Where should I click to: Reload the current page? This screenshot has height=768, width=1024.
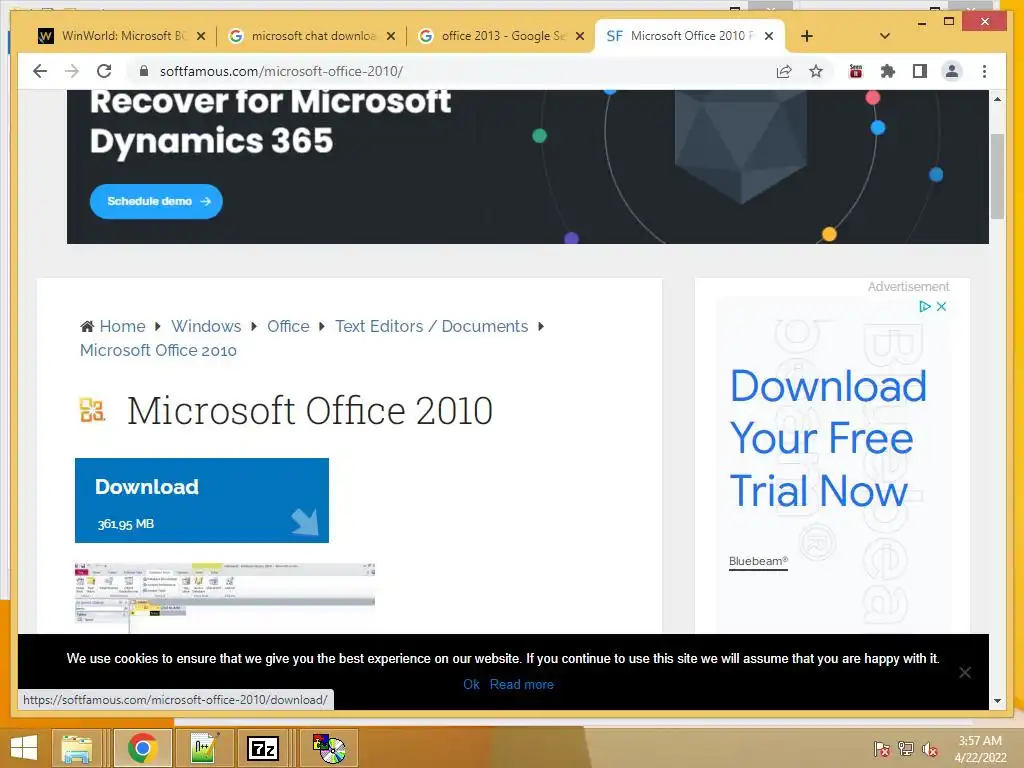(104, 71)
